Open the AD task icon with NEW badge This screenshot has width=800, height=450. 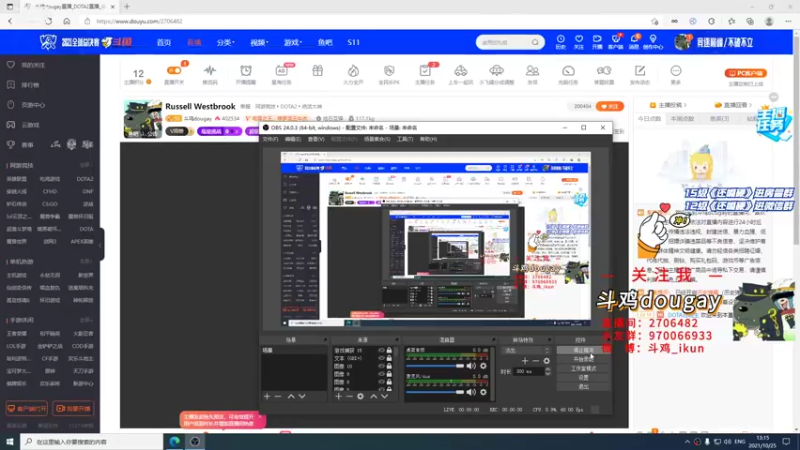point(282,71)
